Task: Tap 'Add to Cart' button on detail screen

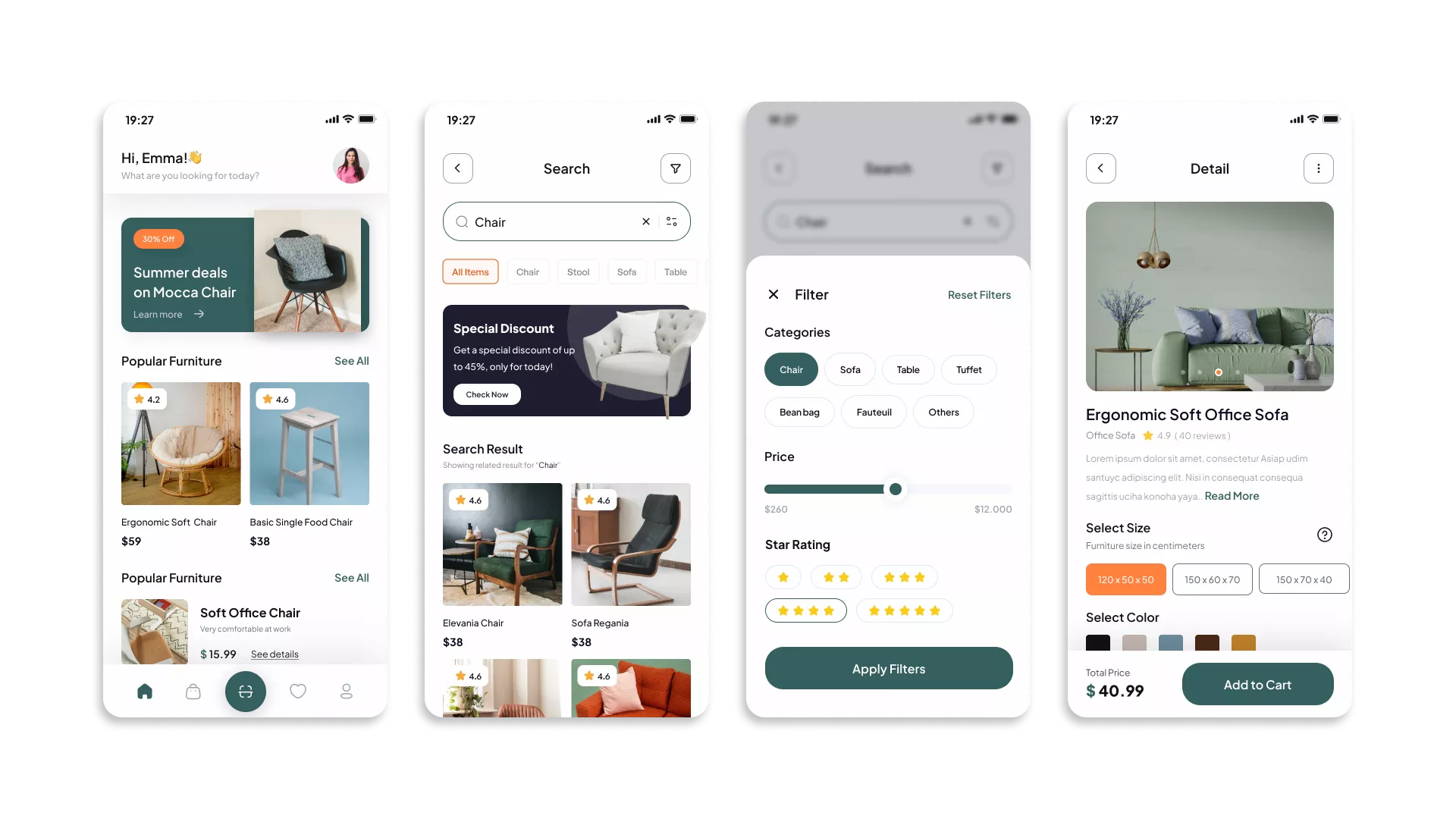Action: [1257, 684]
